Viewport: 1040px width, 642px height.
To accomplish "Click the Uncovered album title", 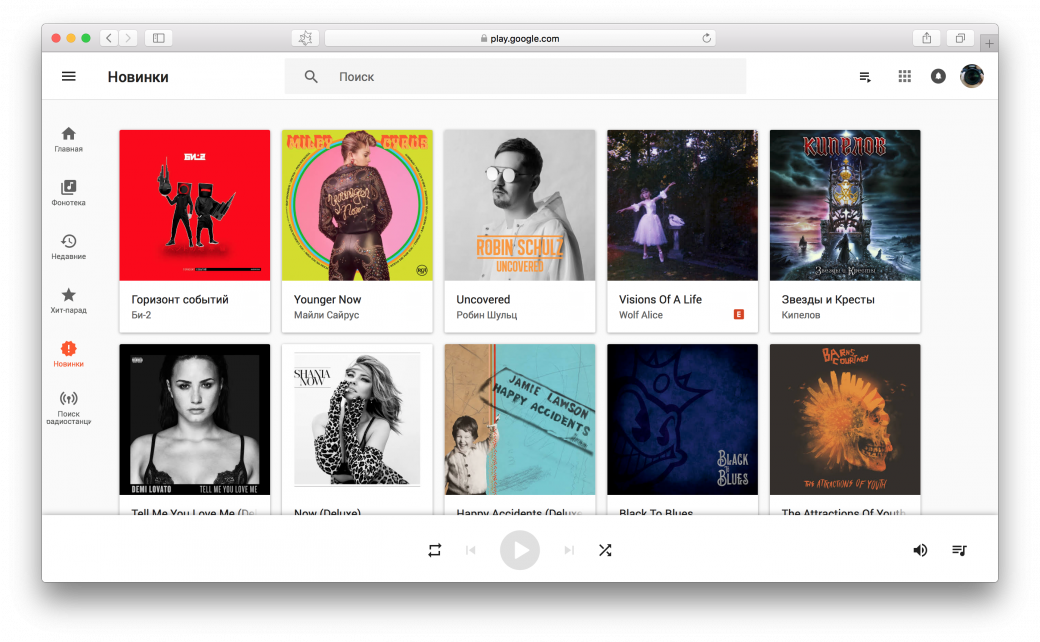I will point(483,299).
